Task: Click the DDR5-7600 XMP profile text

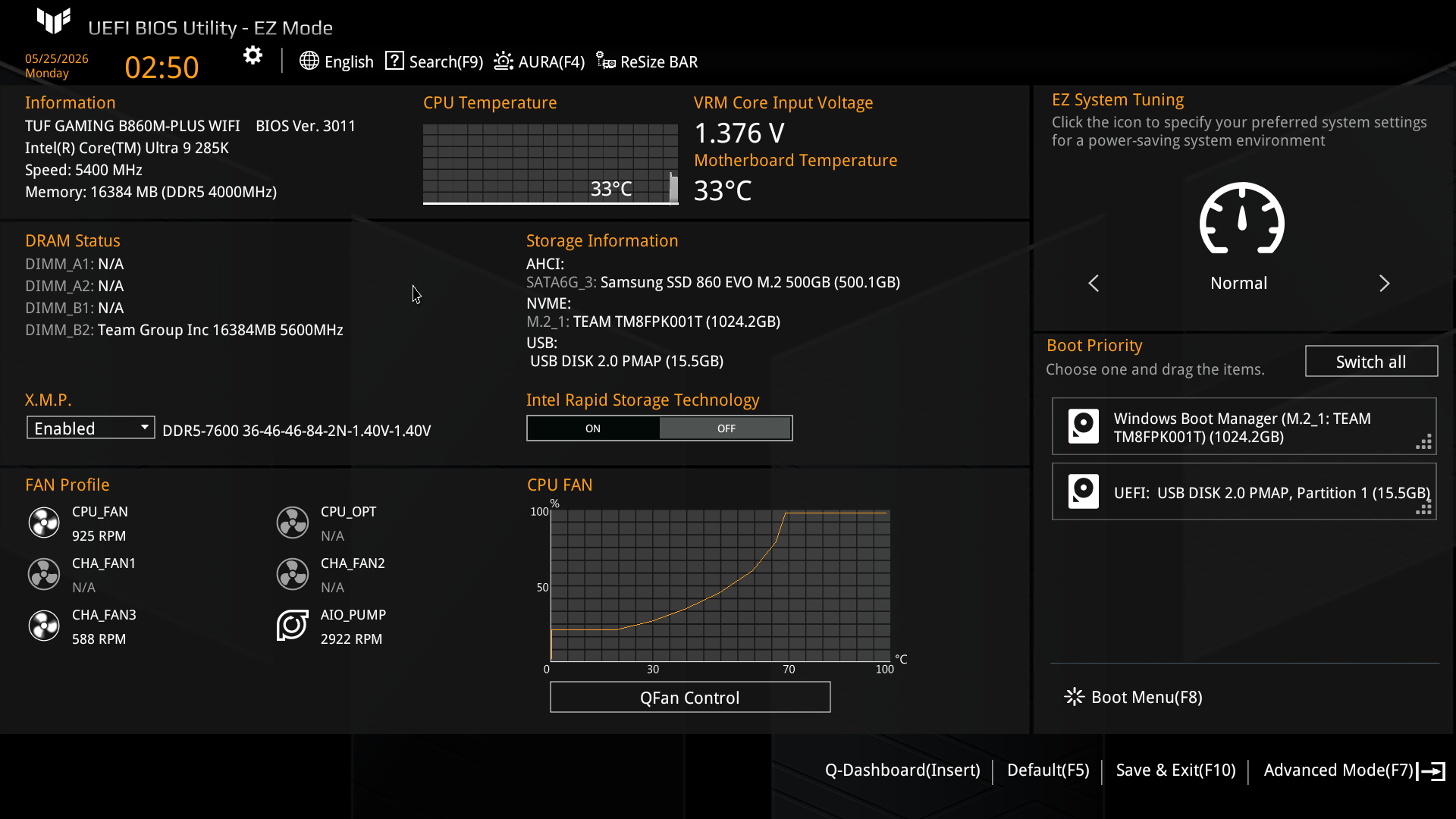Action: click(297, 431)
